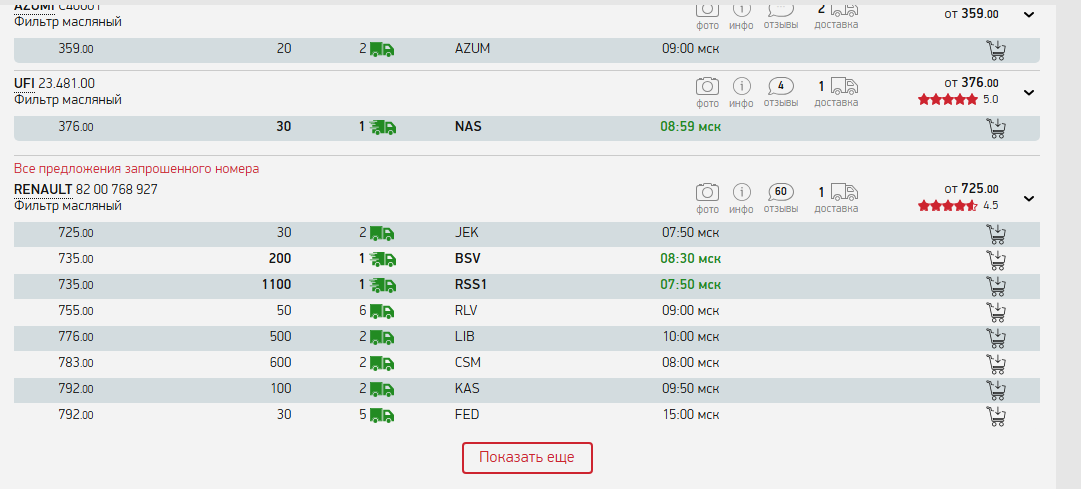The width and height of the screenshot is (1081, 489).
Task: Click the RSS1 supplier code
Action: (x=472, y=285)
